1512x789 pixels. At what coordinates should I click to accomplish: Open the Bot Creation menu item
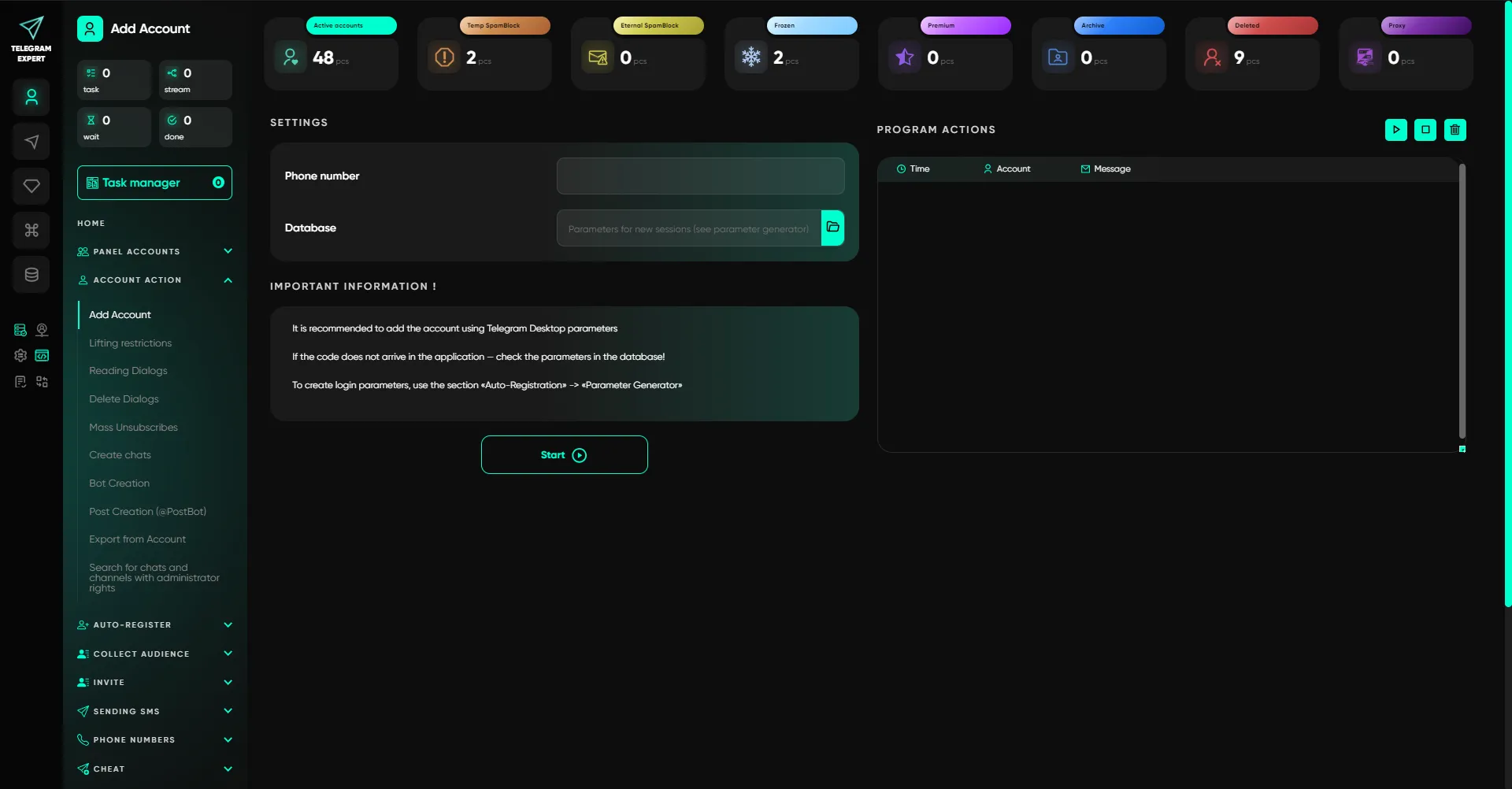pos(119,483)
